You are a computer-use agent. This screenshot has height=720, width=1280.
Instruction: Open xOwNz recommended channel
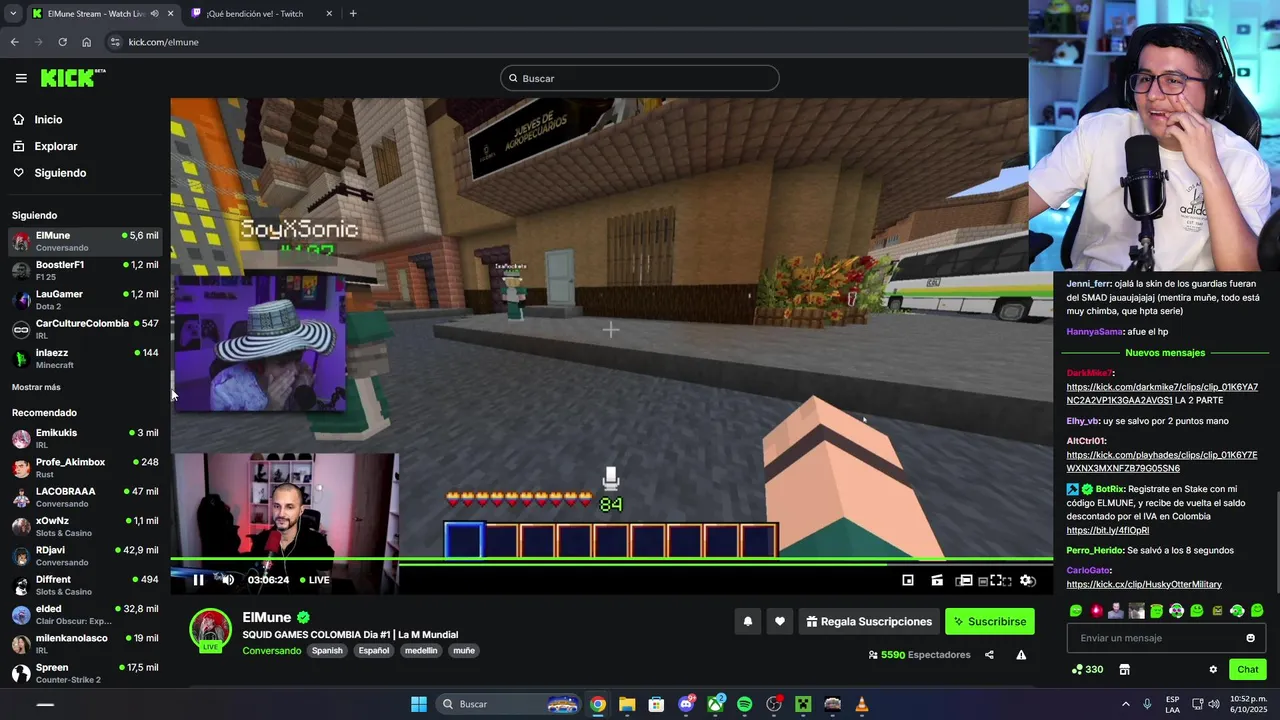pyautogui.click(x=85, y=526)
